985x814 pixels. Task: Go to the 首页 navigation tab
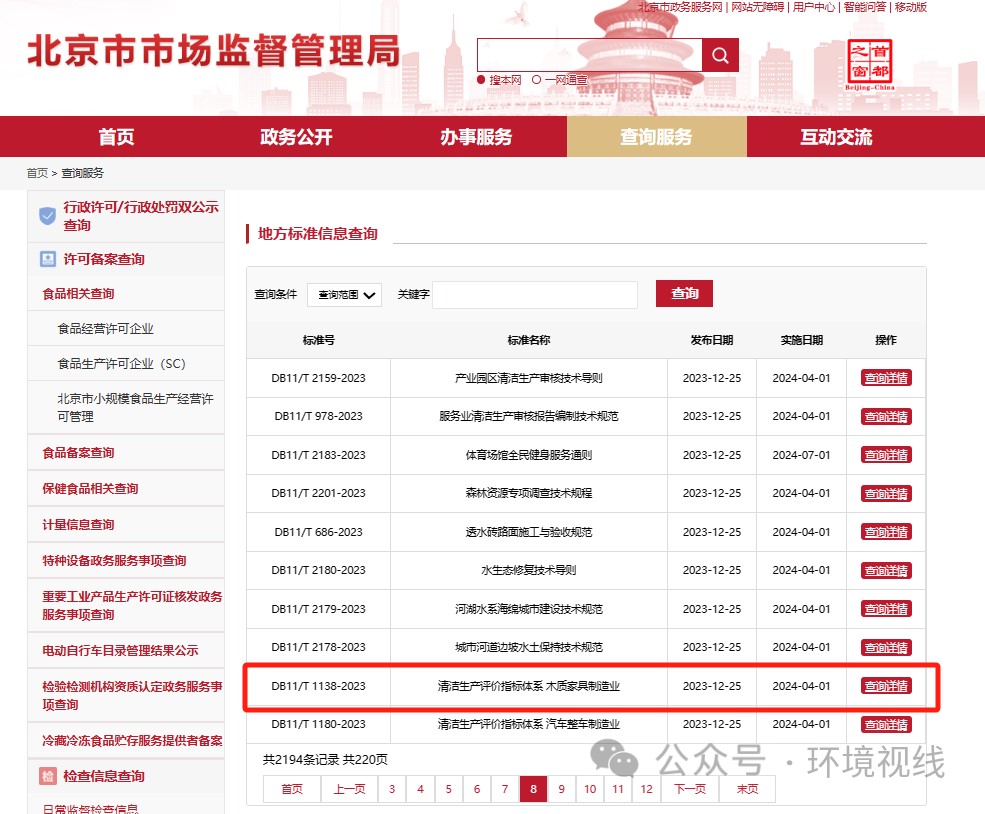(x=116, y=136)
